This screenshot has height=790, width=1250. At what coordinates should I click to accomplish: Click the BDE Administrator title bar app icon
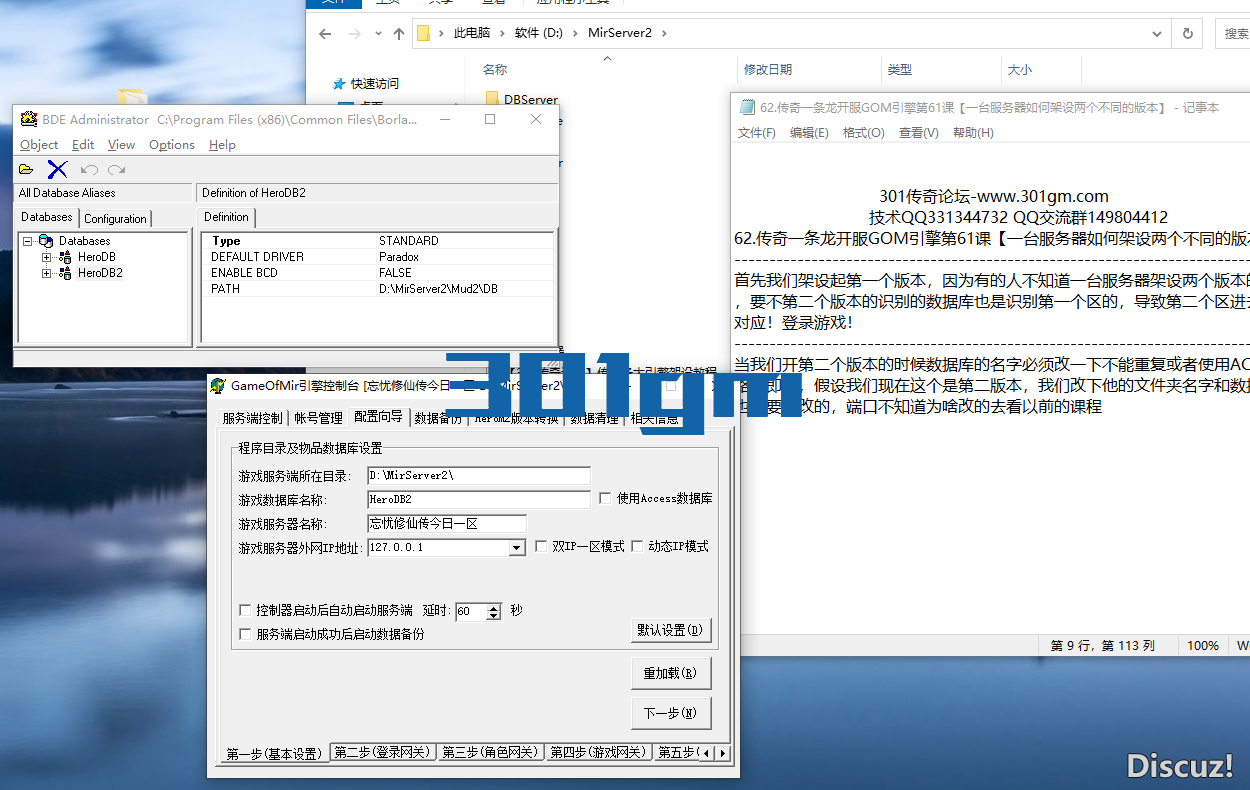[x=29, y=119]
